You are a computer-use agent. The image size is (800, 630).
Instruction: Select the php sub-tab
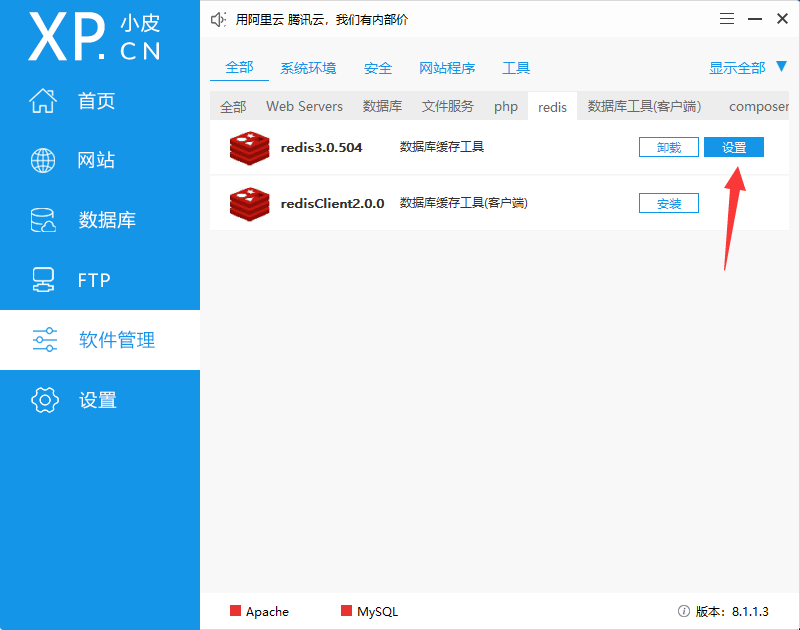click(x=506, y=107)
